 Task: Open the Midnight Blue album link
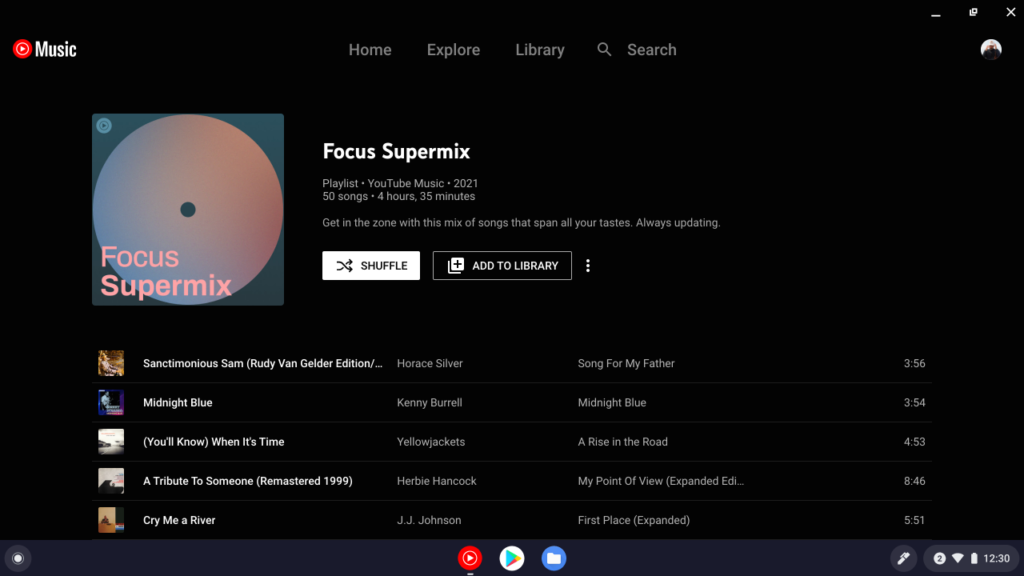click(612, 402)
